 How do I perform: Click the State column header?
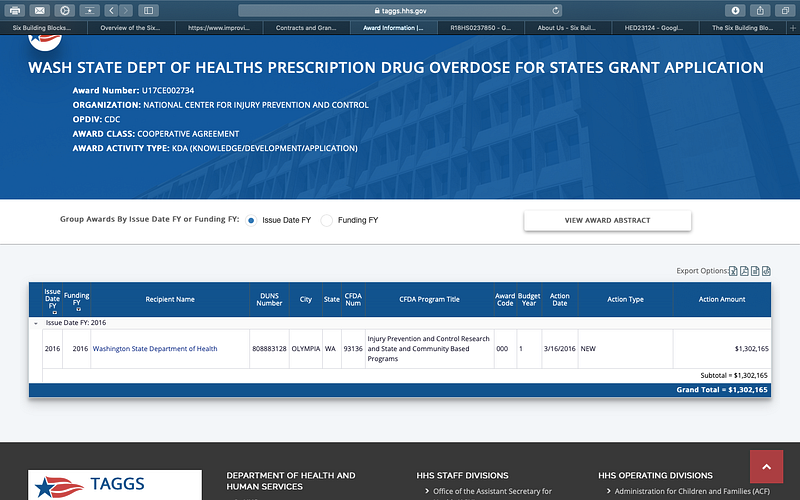click(x=332, y=299)
